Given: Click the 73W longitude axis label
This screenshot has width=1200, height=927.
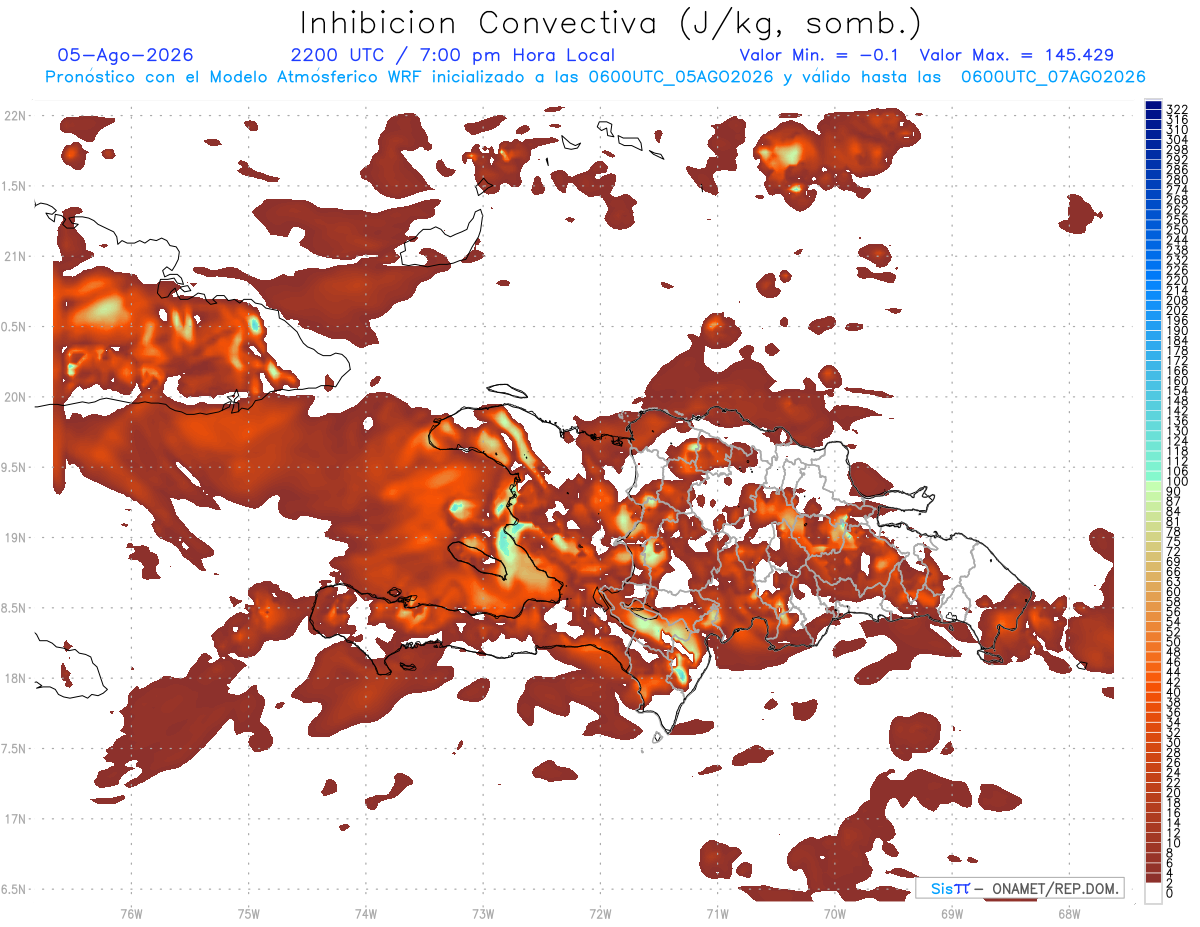Looking at the screenshot, I should point(483,913).
